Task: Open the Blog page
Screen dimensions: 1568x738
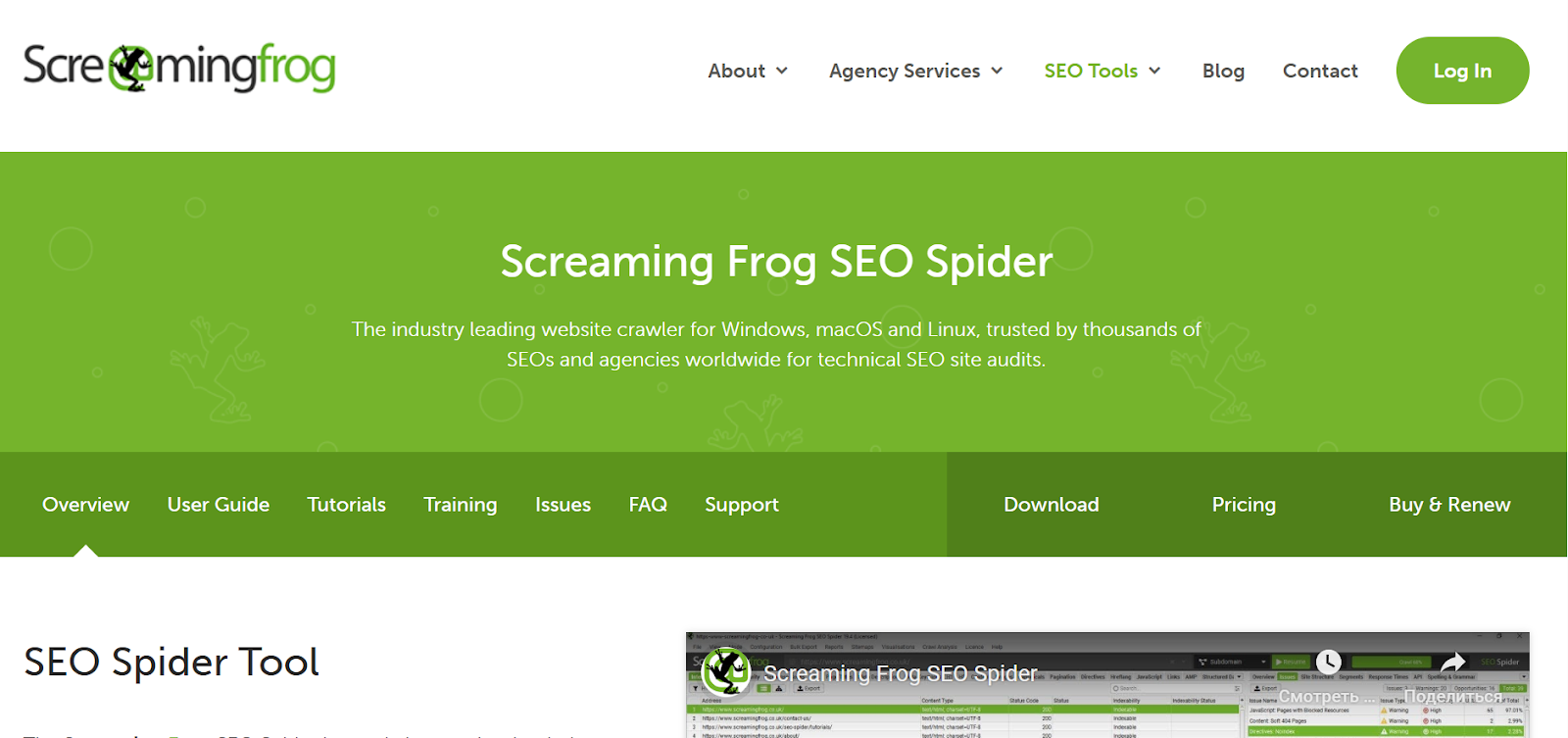Action: (x=1223, y=71)
